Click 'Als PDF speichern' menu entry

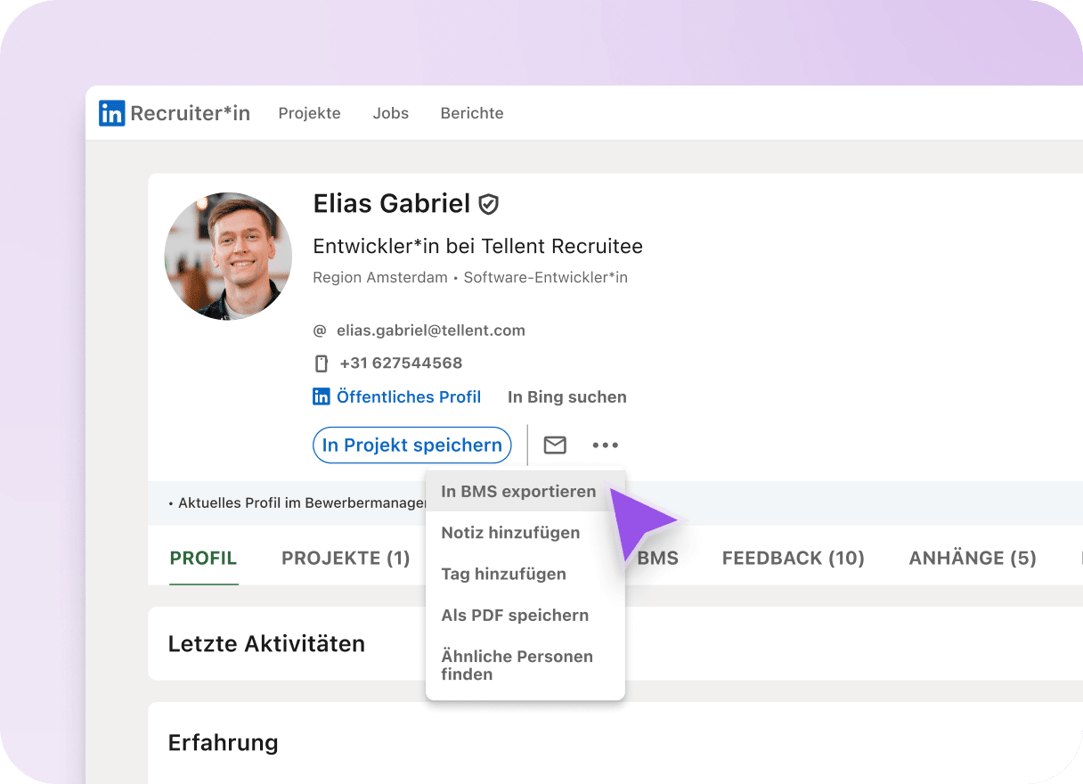tap(514, 615)
